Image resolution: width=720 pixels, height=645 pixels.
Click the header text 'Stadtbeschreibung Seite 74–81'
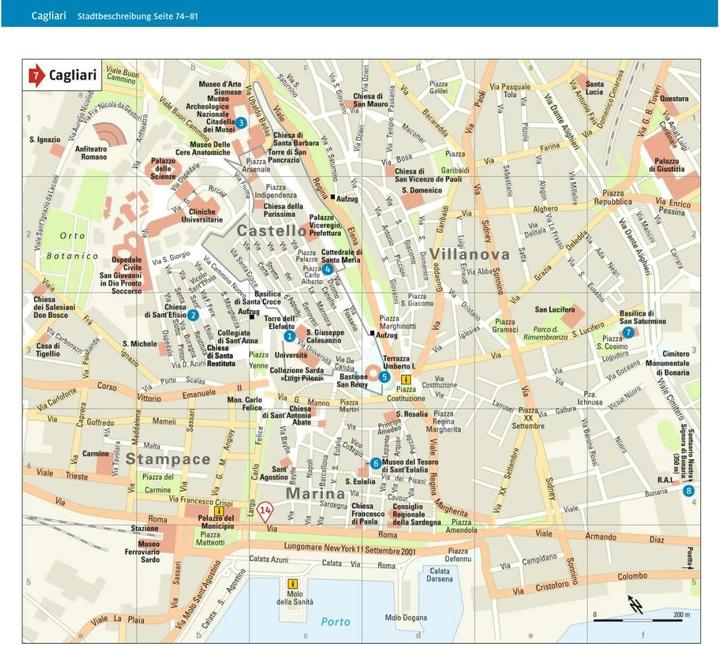pyautogui.click(x=137, y=16)
